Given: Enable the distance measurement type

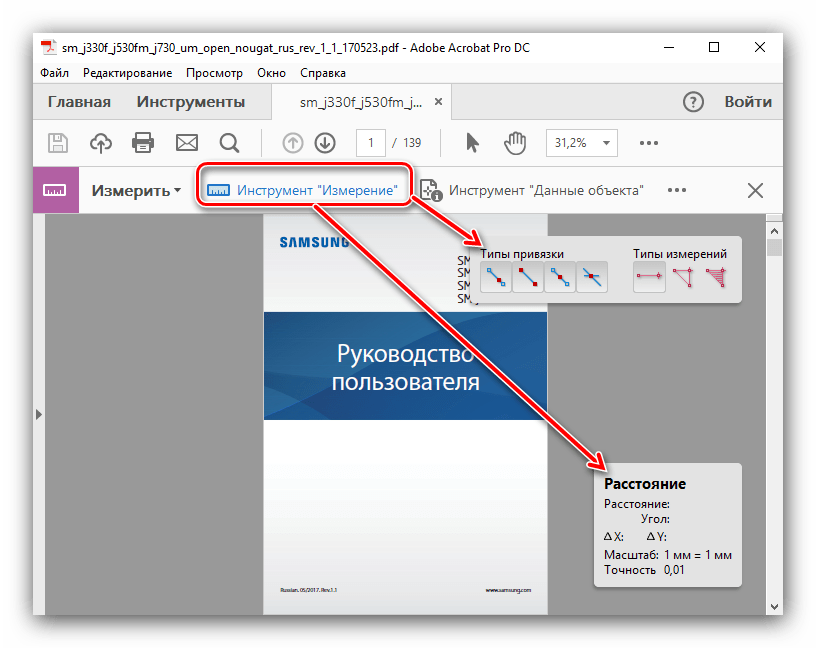Looking at the screenshot, I should pos(649,277).
